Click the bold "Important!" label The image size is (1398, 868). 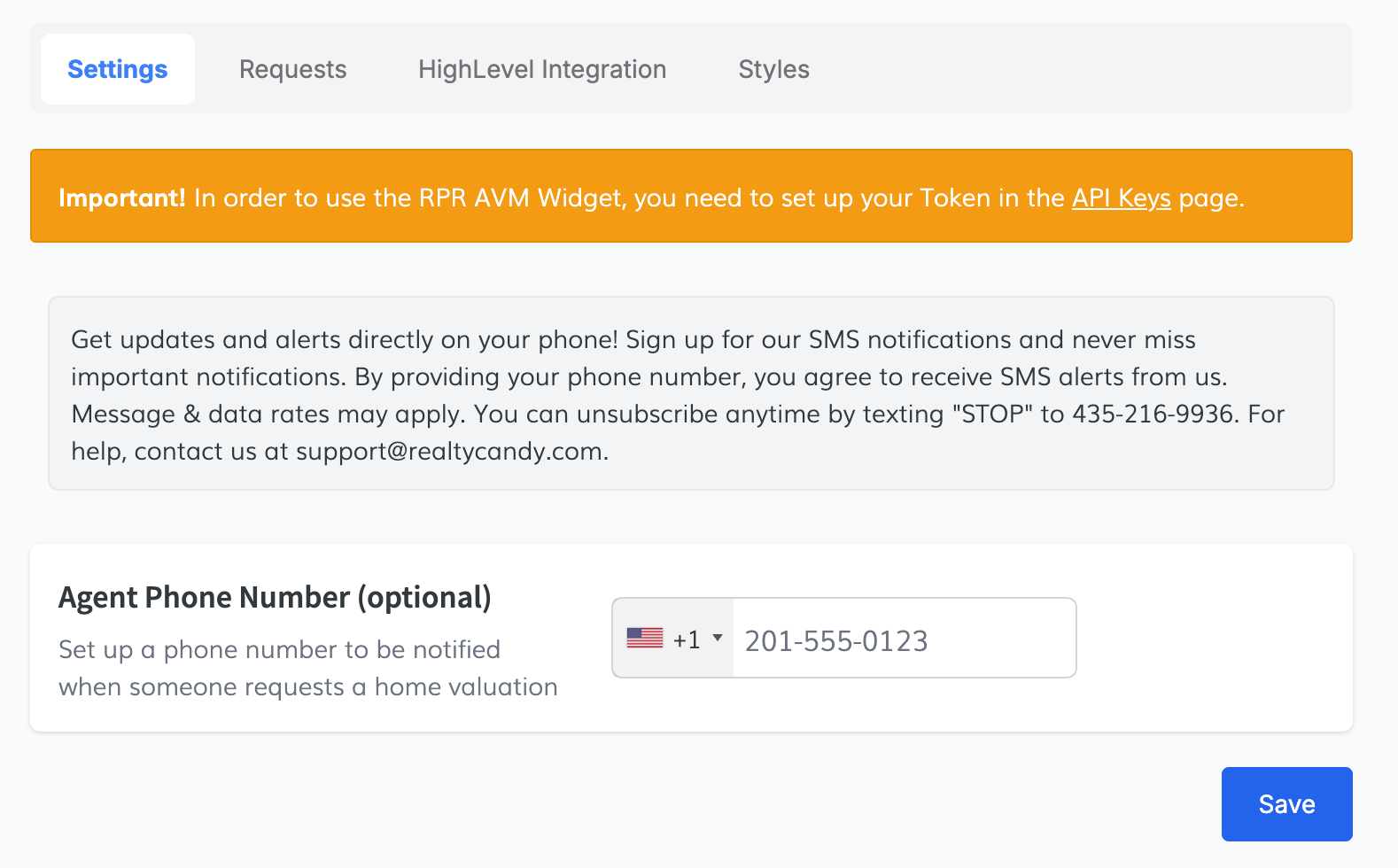(121, 198)
